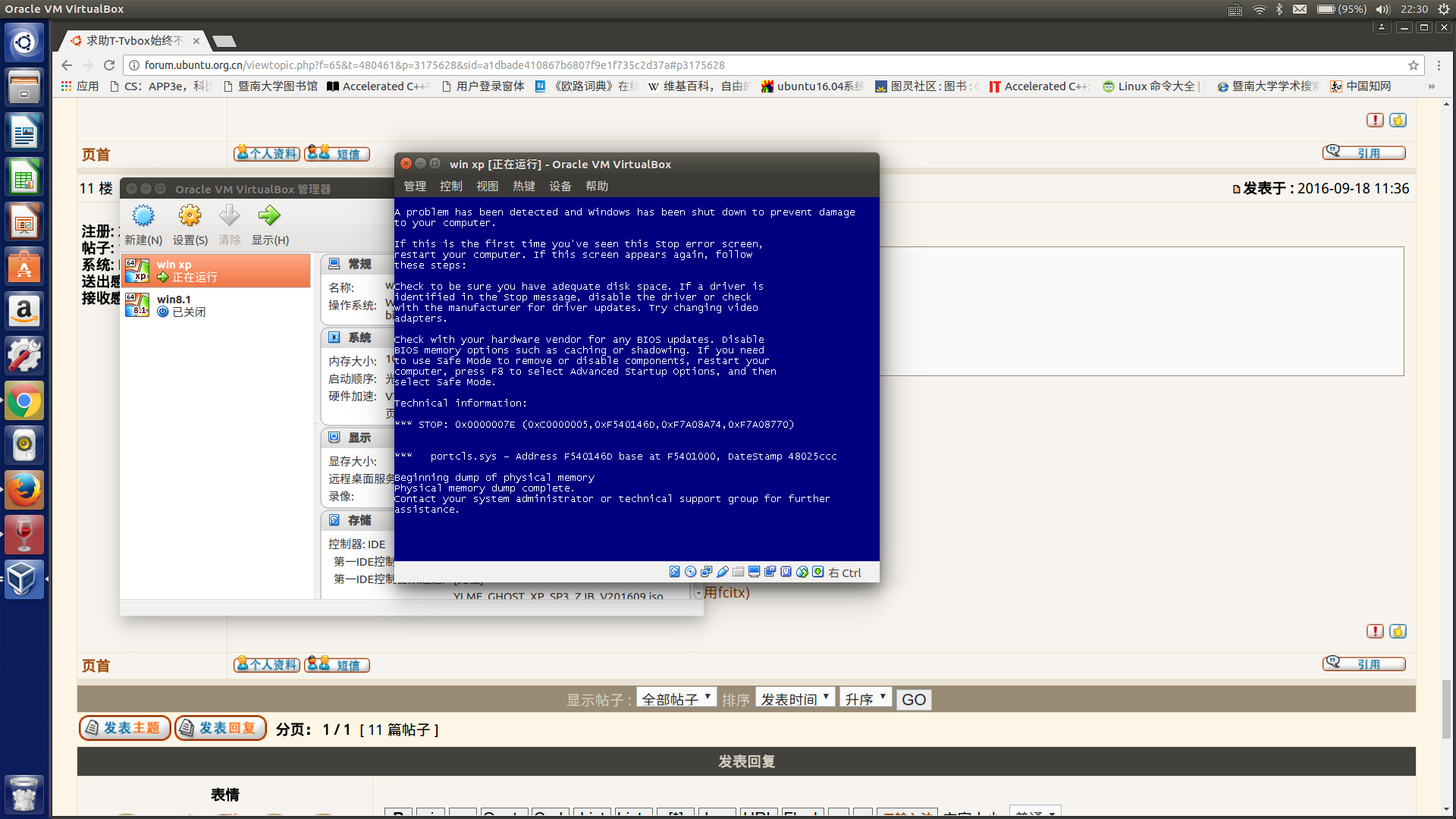Screen dimensions: 1456x819
Task: Close the 求助T-Tvbox browser tab
Action: [196, 41]
